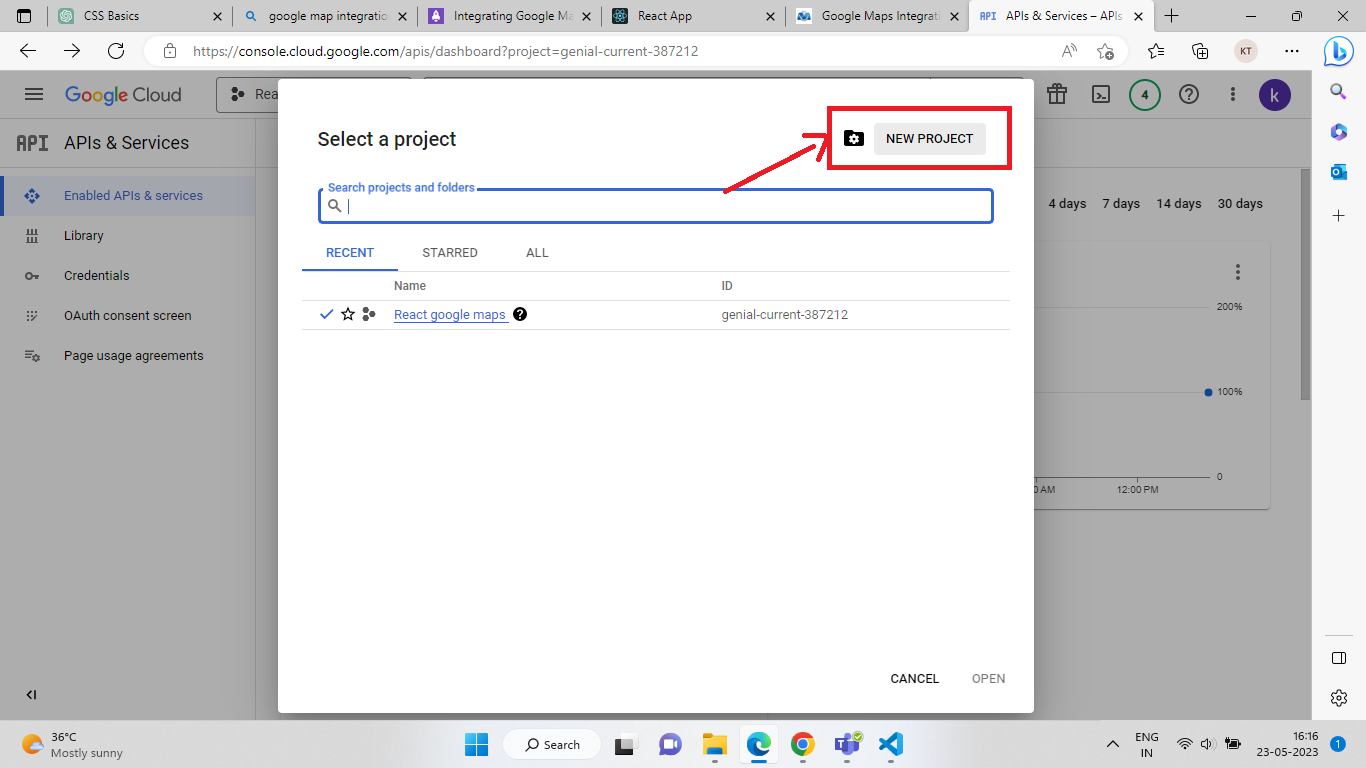
Task: Open the Cloud Shell terminal icon
Action: [1100, 95]
